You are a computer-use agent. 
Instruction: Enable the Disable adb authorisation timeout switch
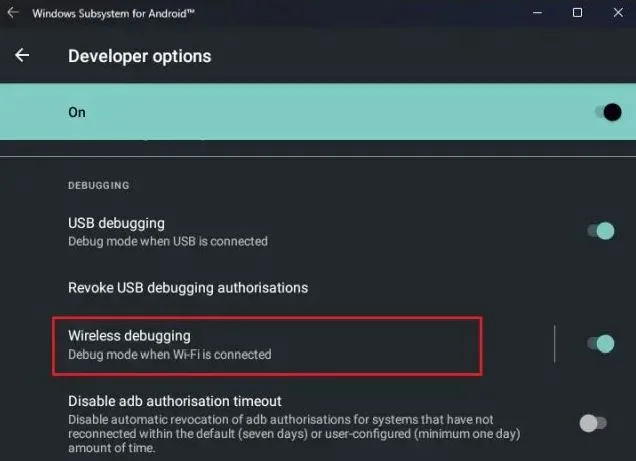[x=593, y=423]
